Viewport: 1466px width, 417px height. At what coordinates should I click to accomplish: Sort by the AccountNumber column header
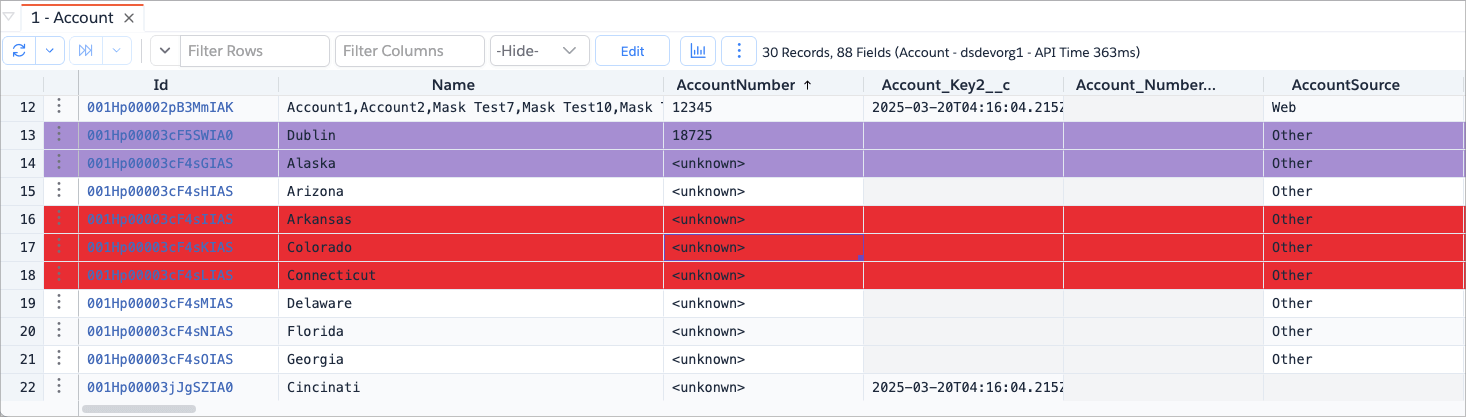point(743,85)
